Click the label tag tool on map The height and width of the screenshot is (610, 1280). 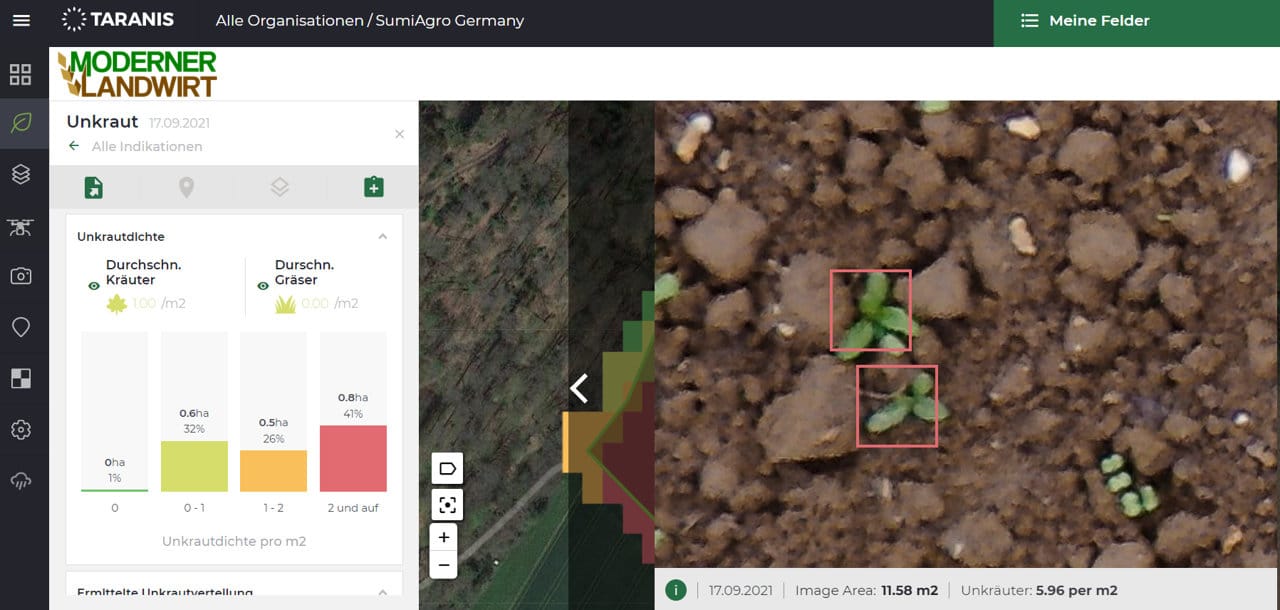[447, 468]
